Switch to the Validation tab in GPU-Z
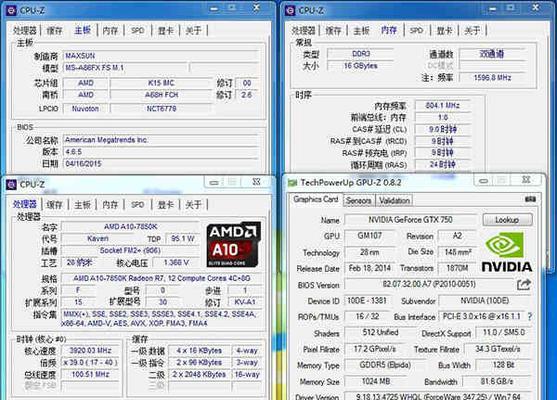This screenshot has height=400, width=557. 394,201
